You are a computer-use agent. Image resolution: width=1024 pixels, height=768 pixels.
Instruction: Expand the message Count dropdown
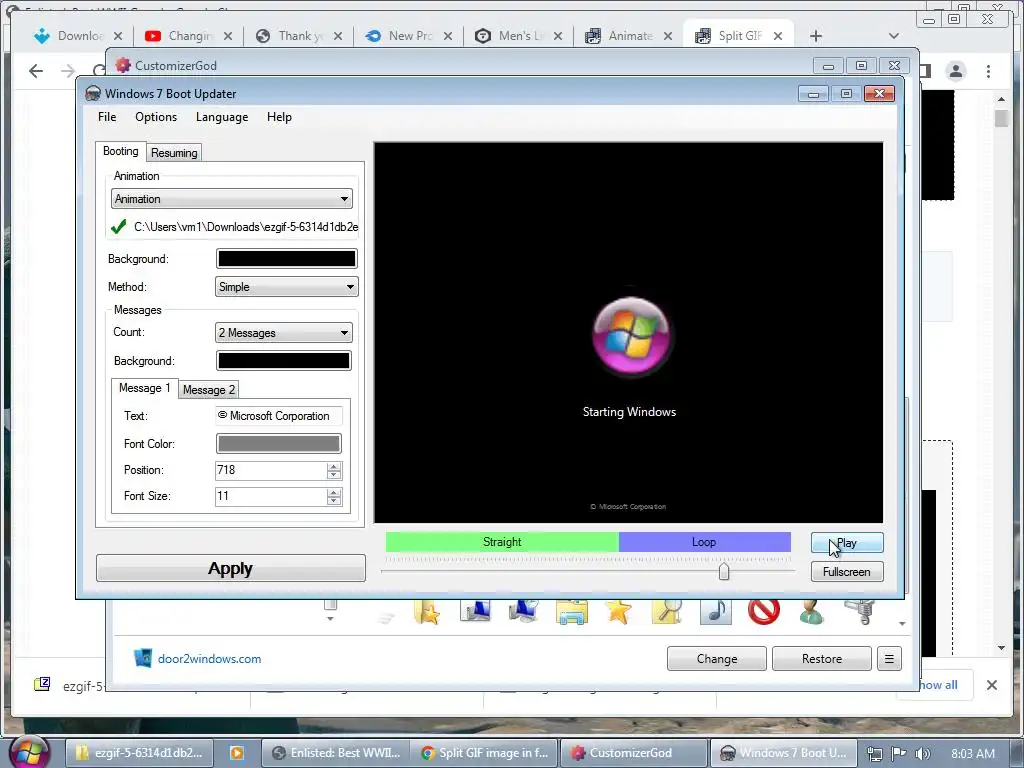pyautogui.click(x=283, y=333)
